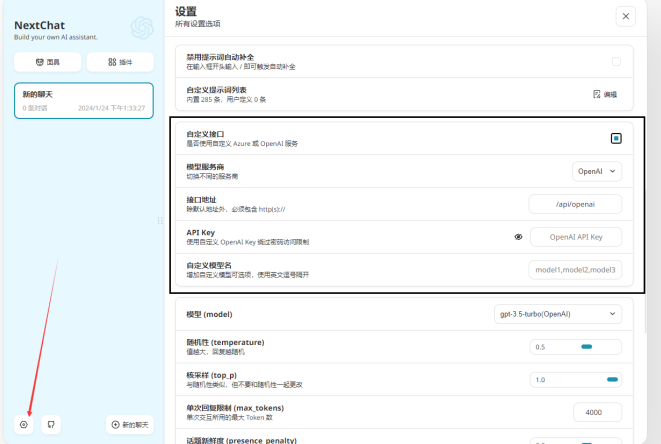Focus the OpenAI API Key input

pos(576,237)
